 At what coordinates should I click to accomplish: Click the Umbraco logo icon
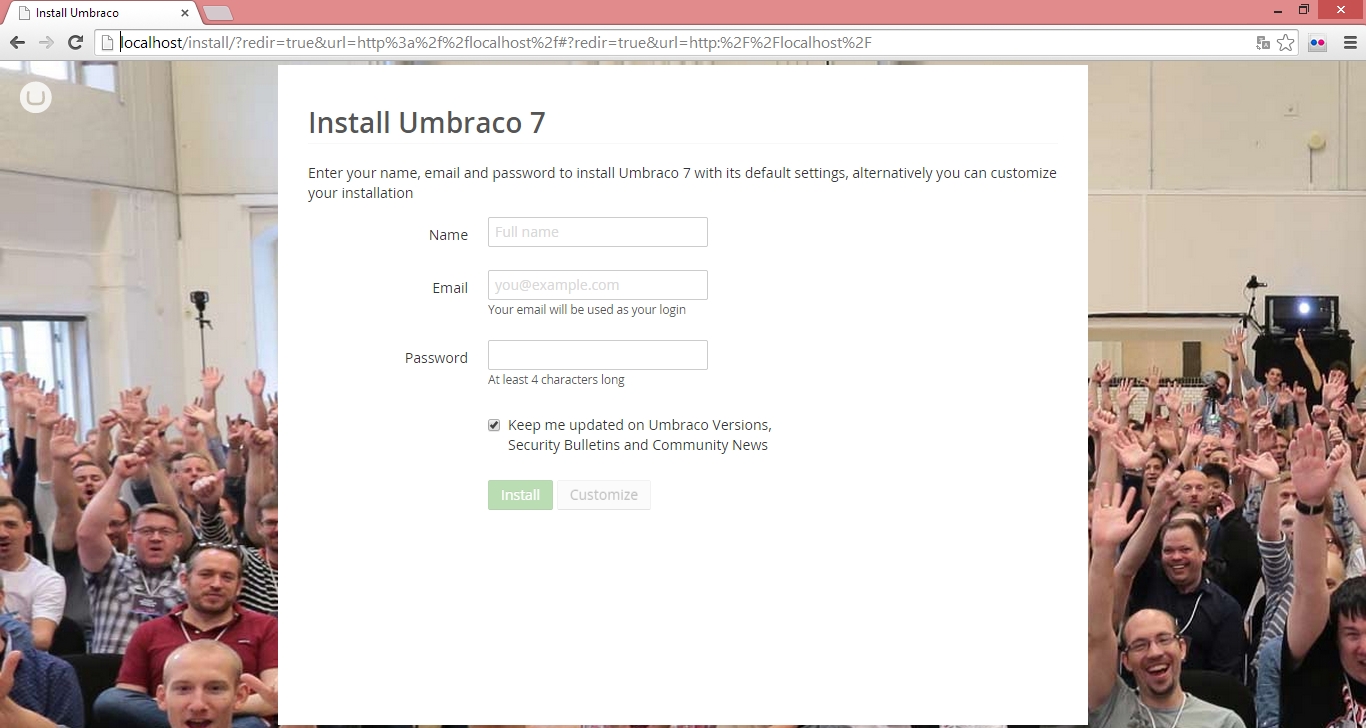36,97
